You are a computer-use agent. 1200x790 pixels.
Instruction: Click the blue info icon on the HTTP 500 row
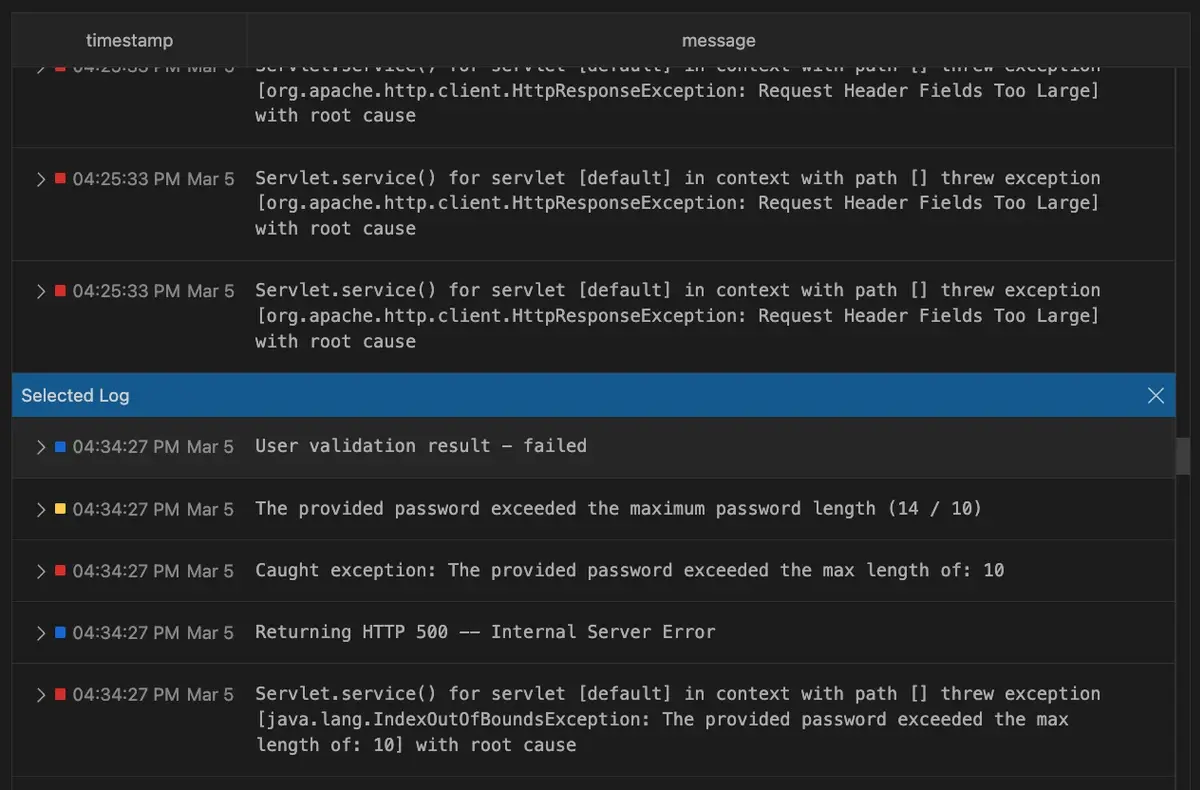click(x=60, y=633)
